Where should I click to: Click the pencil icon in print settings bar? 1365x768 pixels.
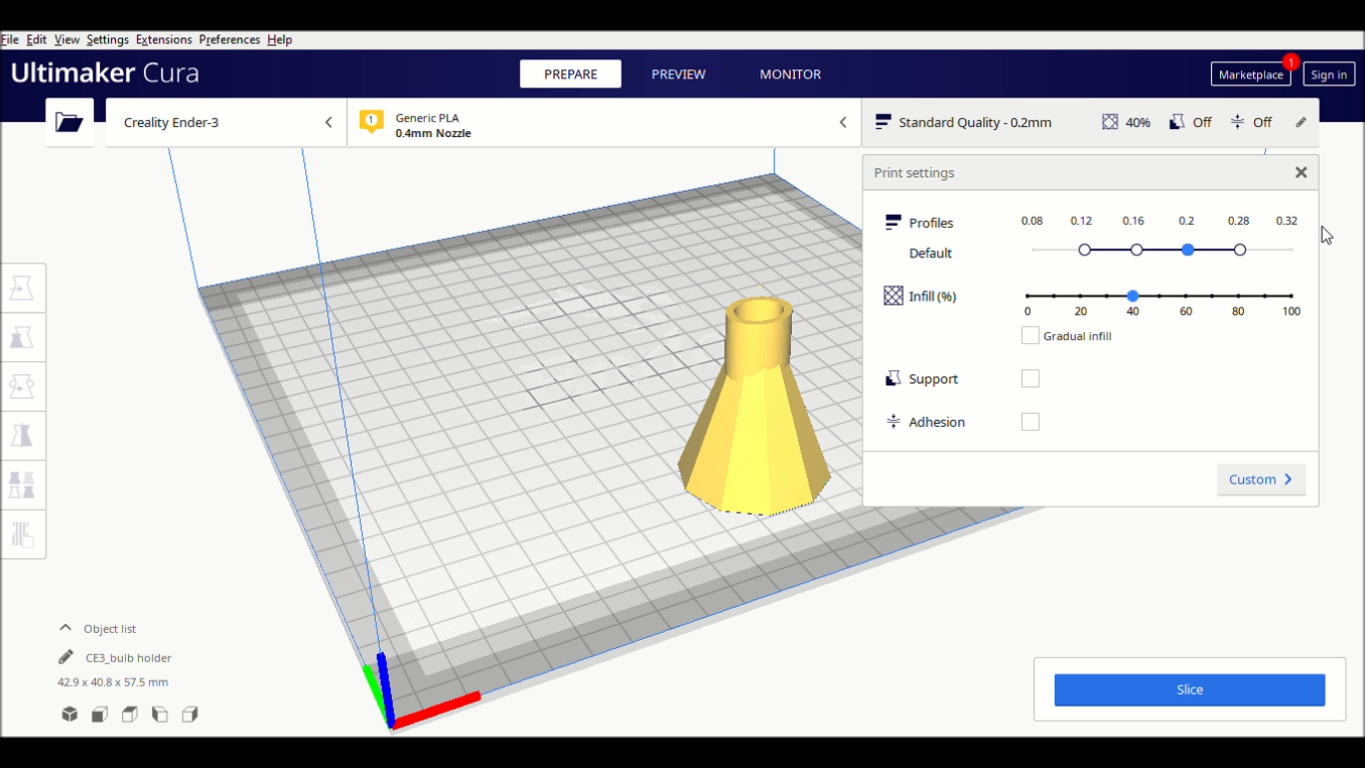1301,122
